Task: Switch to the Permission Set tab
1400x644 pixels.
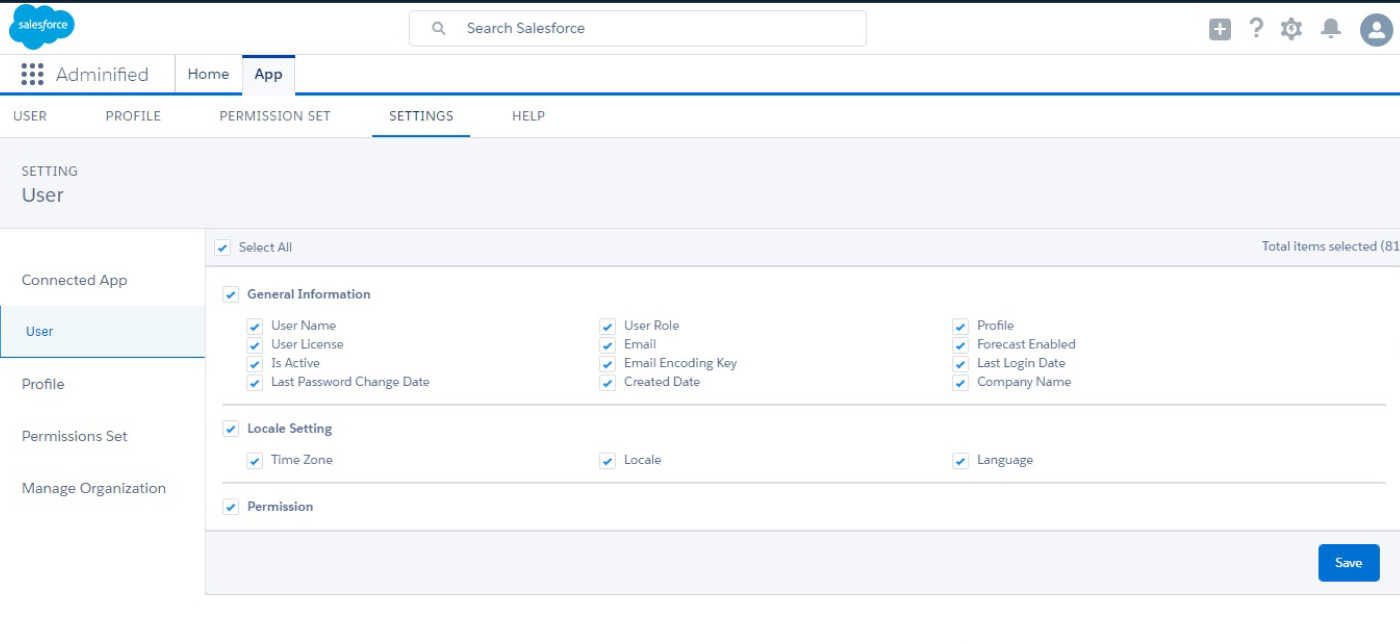Action: 275,116
